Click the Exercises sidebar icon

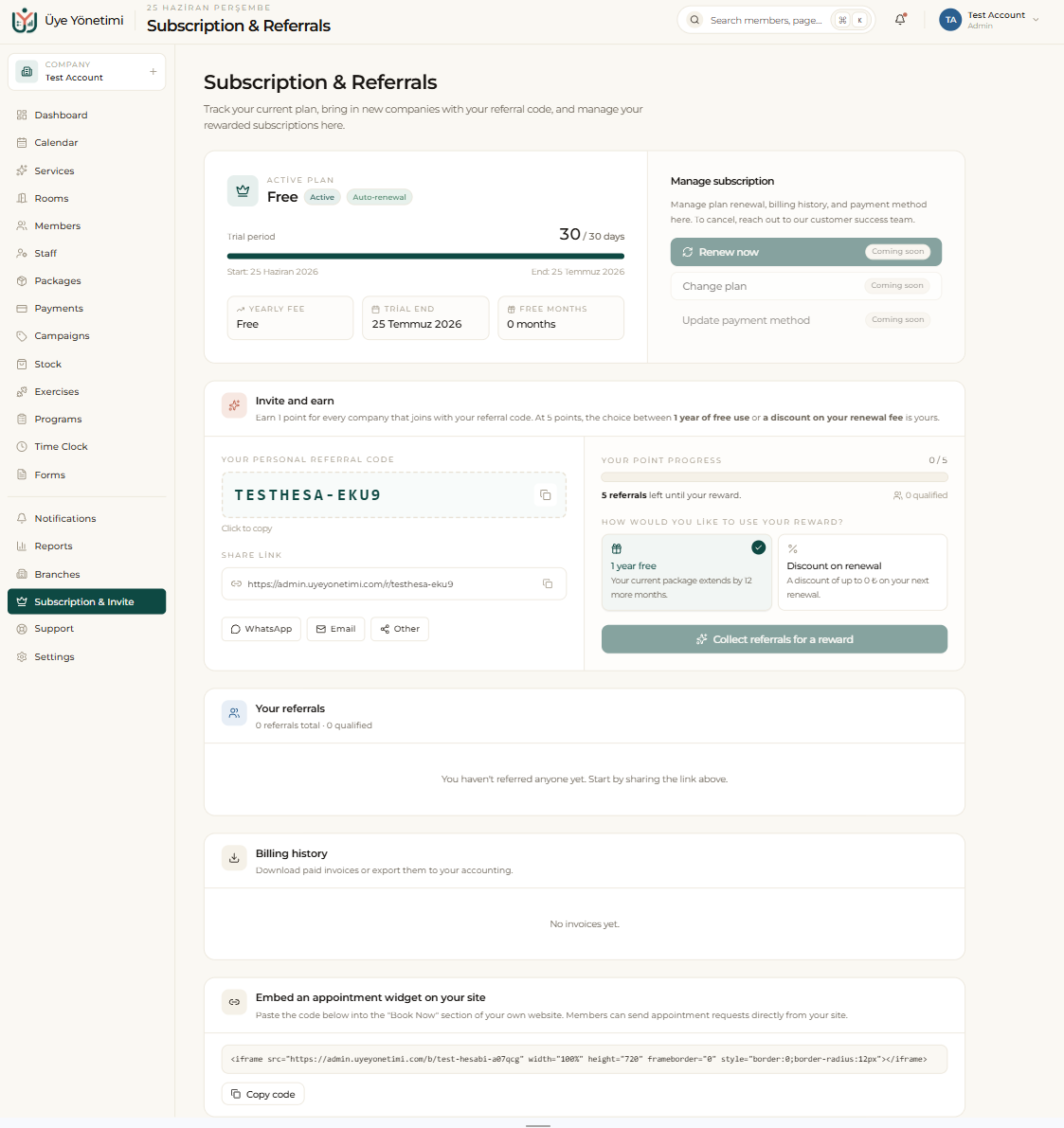22,391
